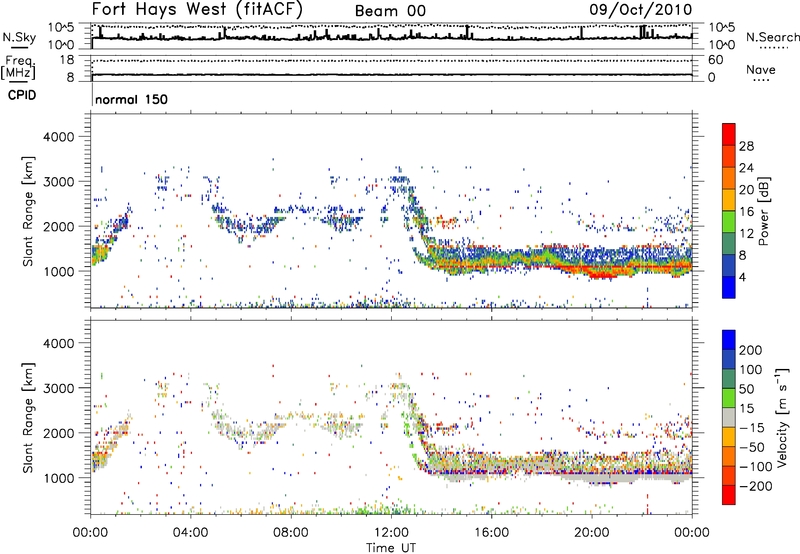Viewport: 800px width, 554px height.
Task: Click the '200' value on Velocity color bar
Action: click(751, 350)
